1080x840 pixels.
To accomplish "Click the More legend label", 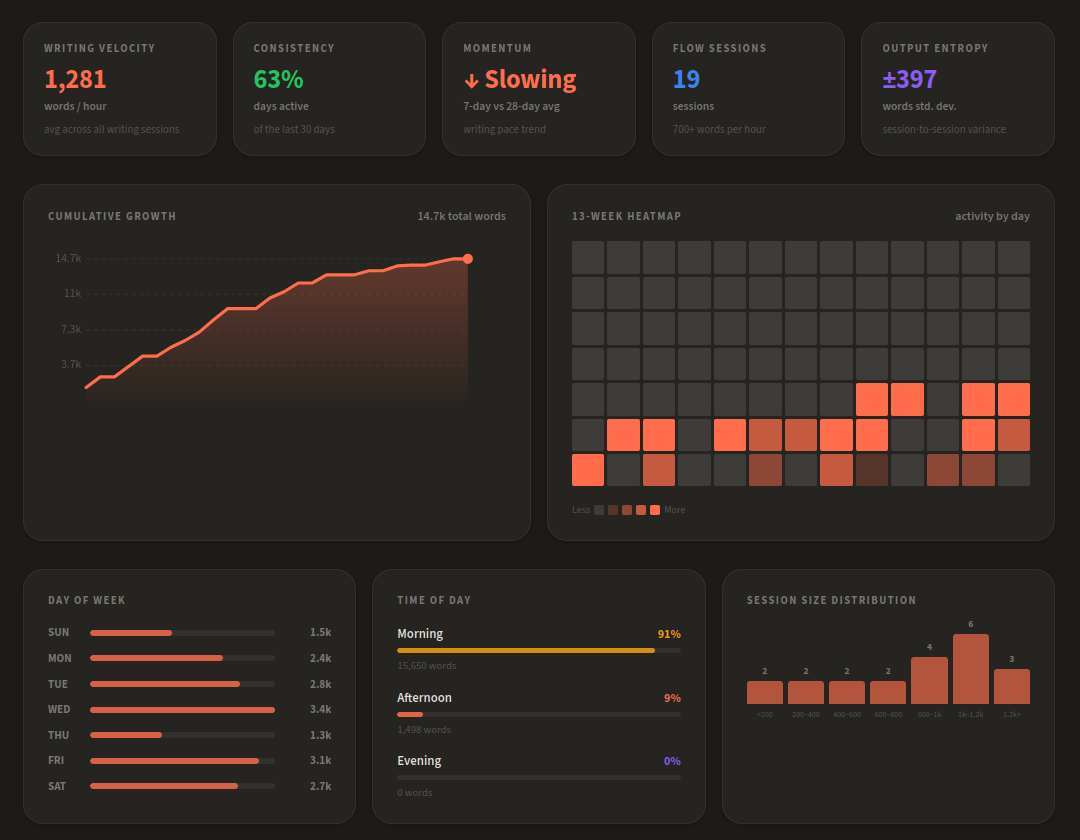I will [674, 510].
